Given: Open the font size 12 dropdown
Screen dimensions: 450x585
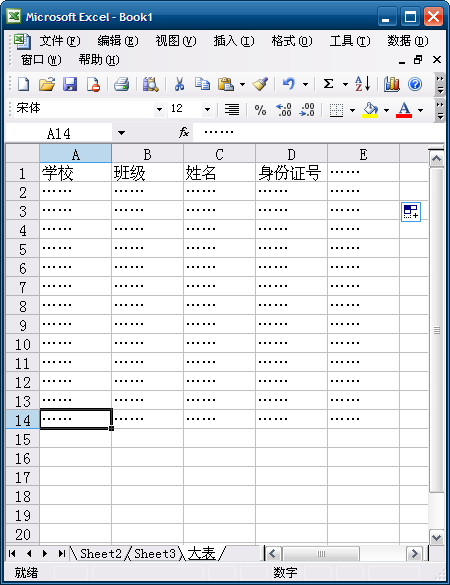Looking at the screenshot, I should point(207,110).
